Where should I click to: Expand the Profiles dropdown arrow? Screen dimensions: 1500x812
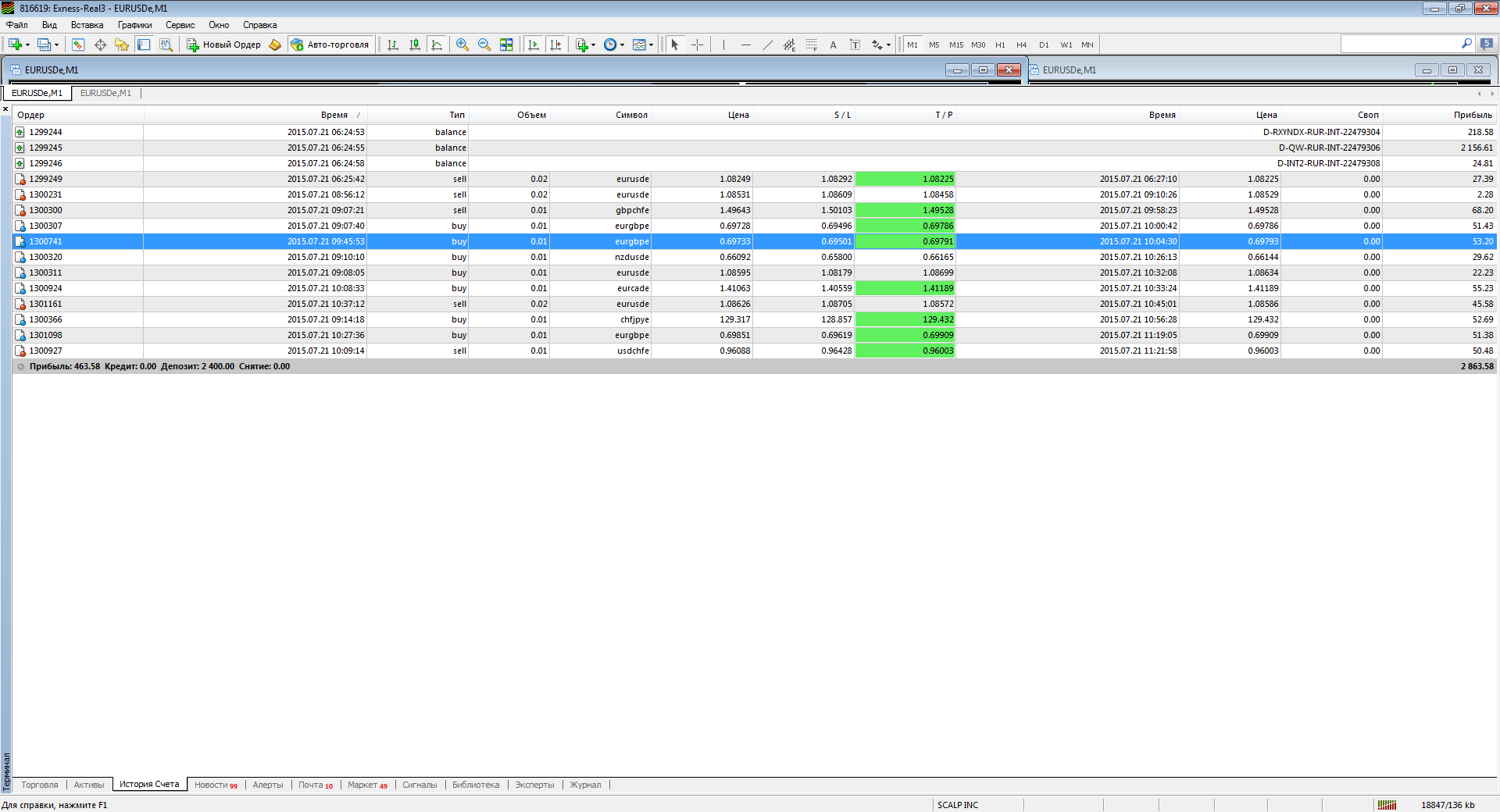point(57,45)
